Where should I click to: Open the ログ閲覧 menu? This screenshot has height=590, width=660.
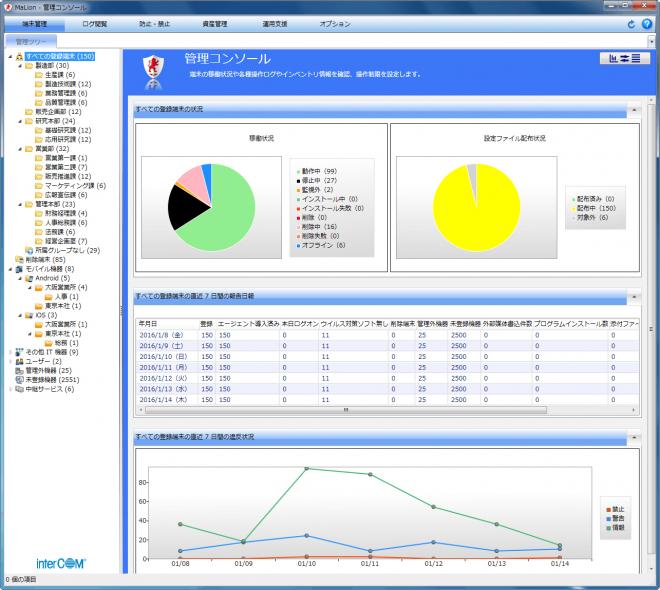coord(97,22)
